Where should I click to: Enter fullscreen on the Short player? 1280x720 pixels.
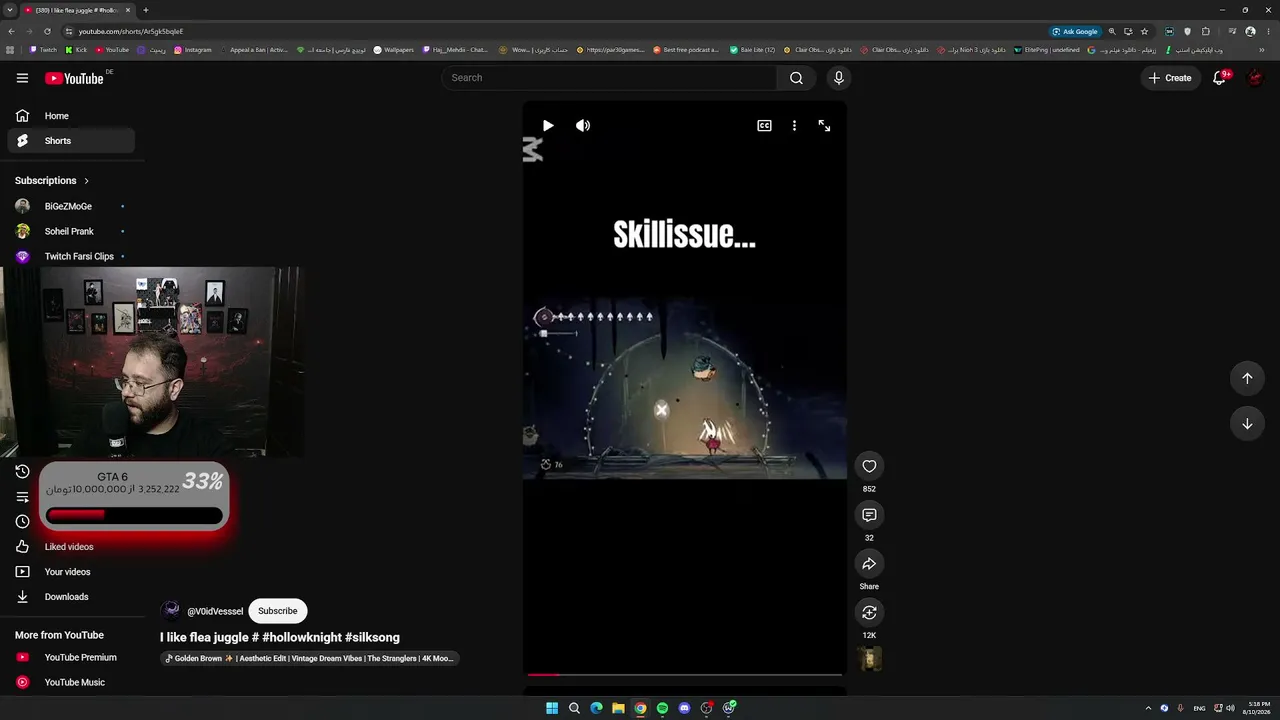[824, 126]
